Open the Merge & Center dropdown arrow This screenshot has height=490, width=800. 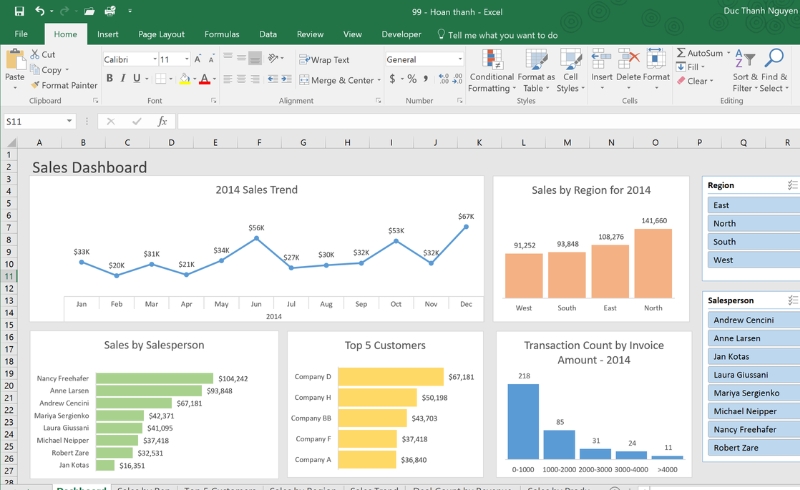pos(379,80)
